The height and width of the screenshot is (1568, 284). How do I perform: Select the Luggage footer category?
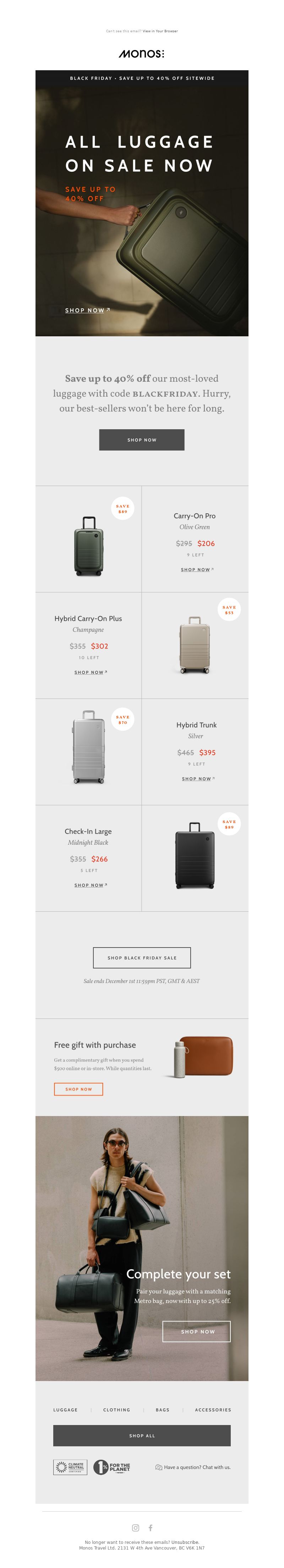click(x=65, y=1410)
